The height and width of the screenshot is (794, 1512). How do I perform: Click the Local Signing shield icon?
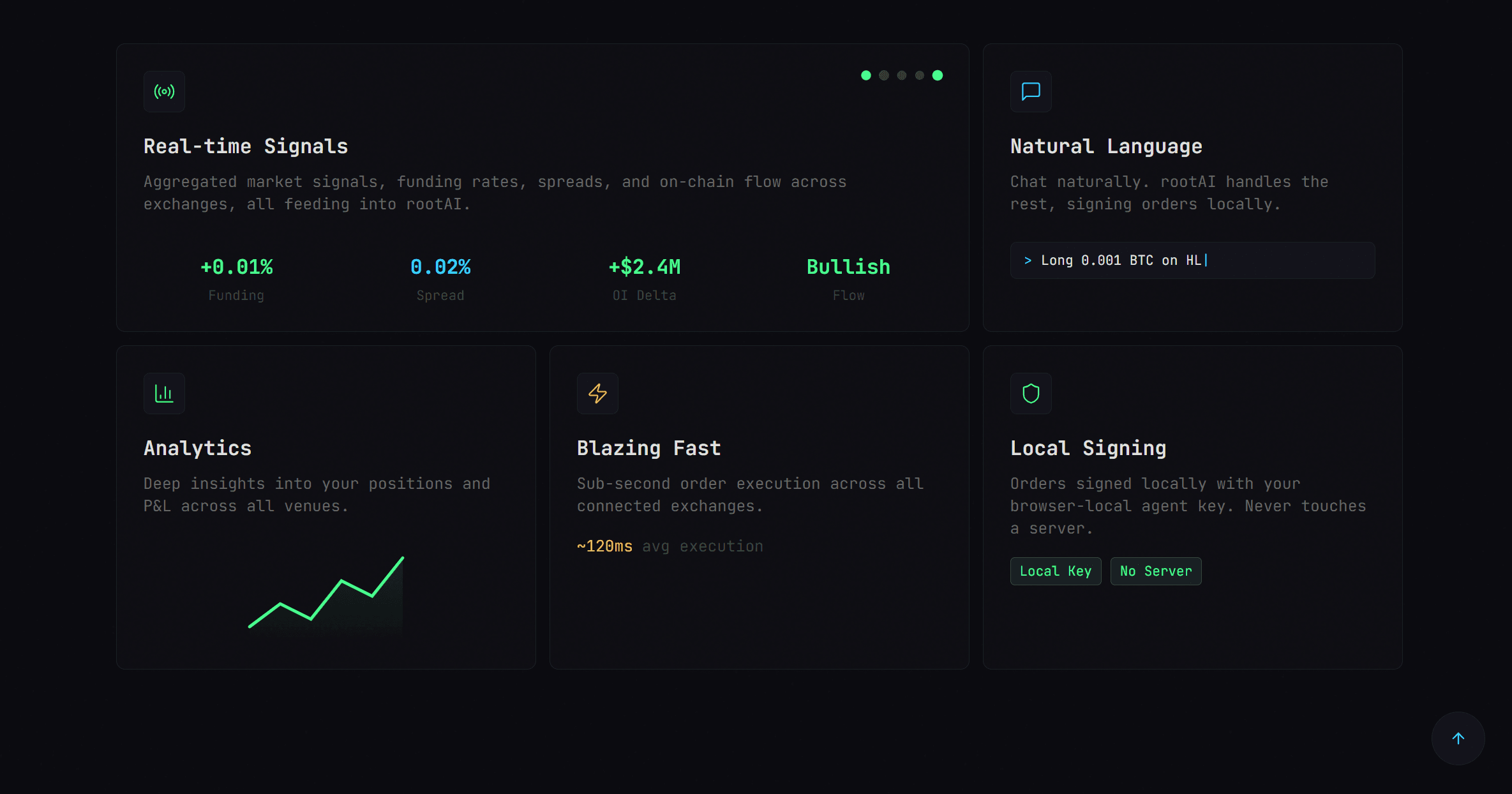tap(1031, 393)
